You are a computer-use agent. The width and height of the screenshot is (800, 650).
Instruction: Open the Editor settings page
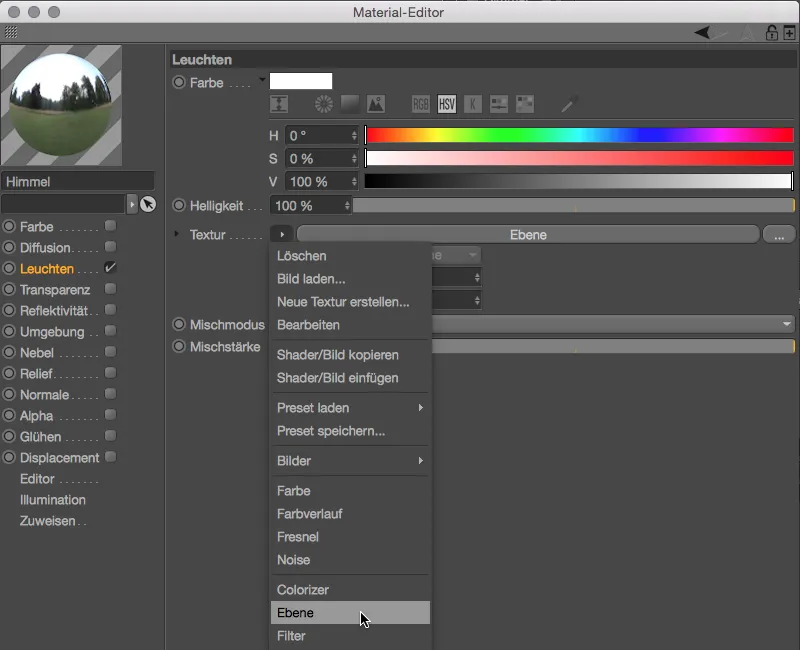(x=37, y=479)
